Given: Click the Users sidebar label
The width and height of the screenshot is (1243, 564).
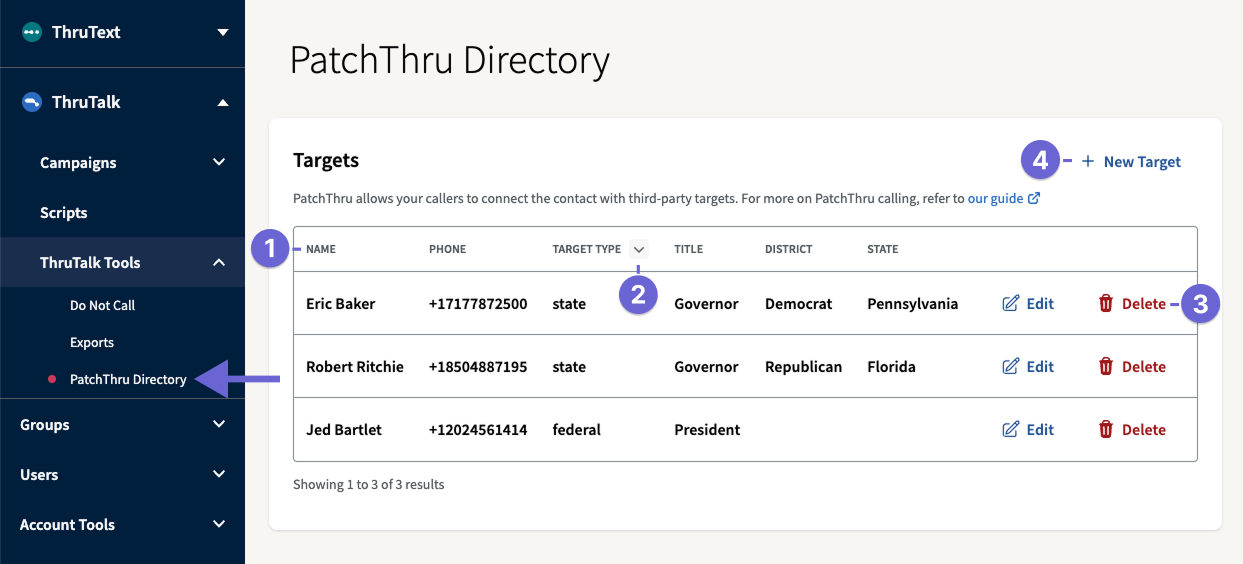Looking at the screenshot, I should point(39,474).
